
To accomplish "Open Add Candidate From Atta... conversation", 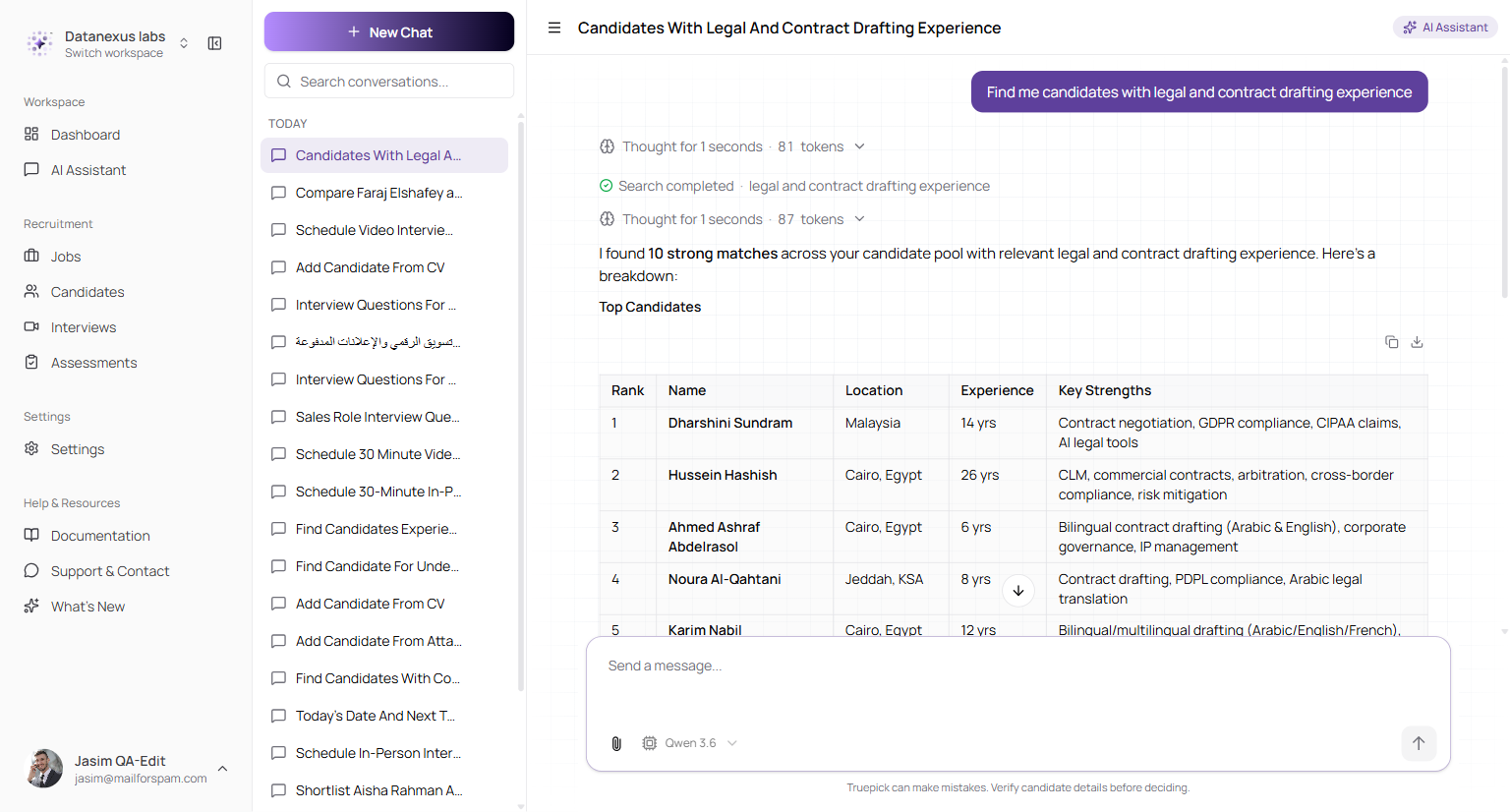I will click(384, 641).
